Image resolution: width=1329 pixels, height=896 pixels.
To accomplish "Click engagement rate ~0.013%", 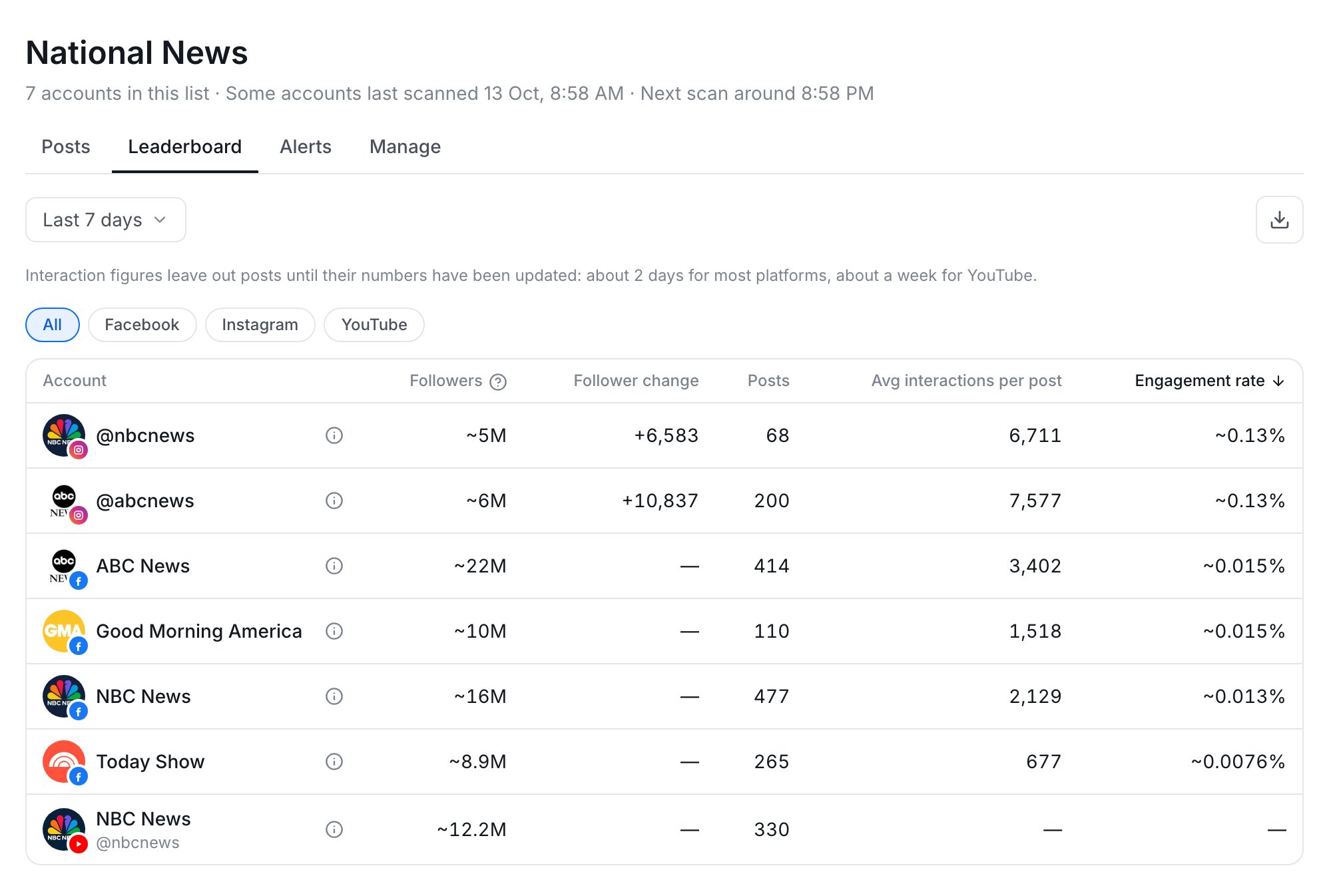I will tap(1244, 696).
